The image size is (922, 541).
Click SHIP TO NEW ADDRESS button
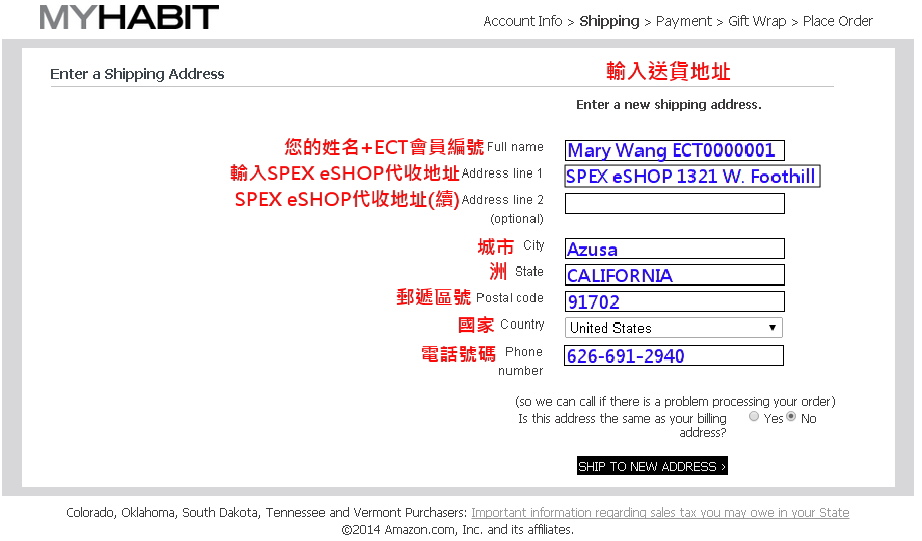(x=652, y=466)
